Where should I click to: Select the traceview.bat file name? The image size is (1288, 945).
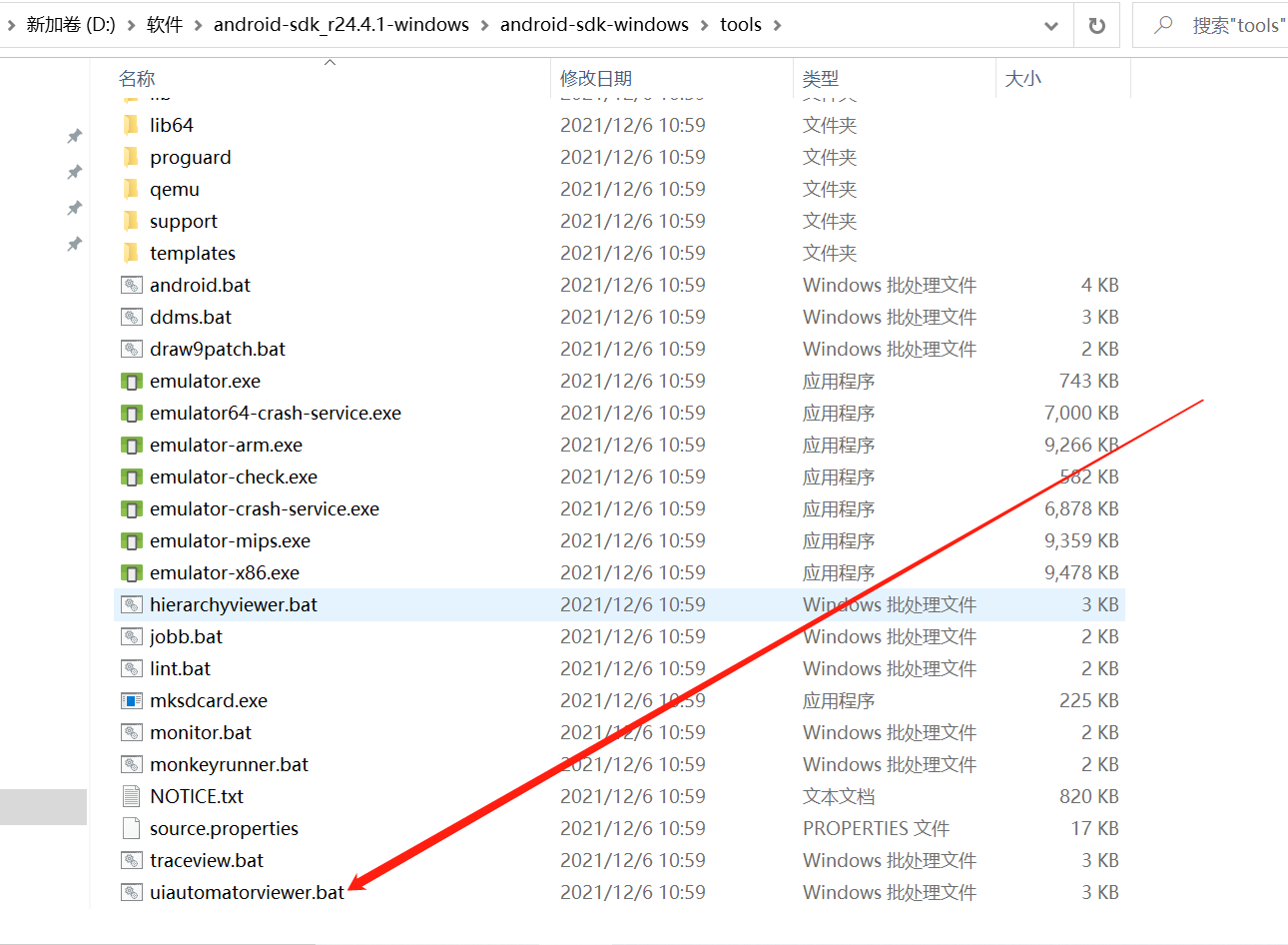[x=207, y=860]
